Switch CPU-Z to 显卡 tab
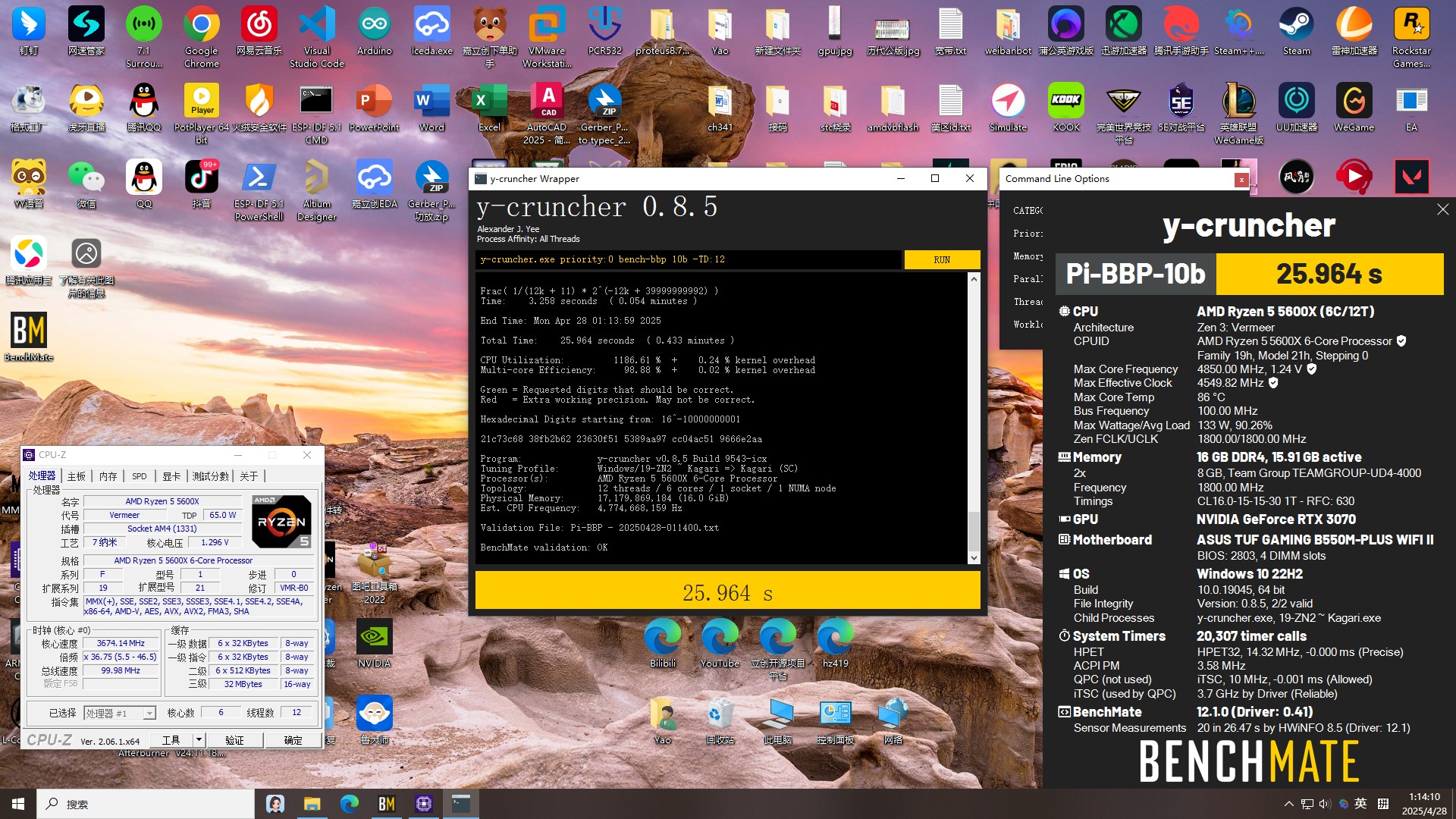 point(171,476)
